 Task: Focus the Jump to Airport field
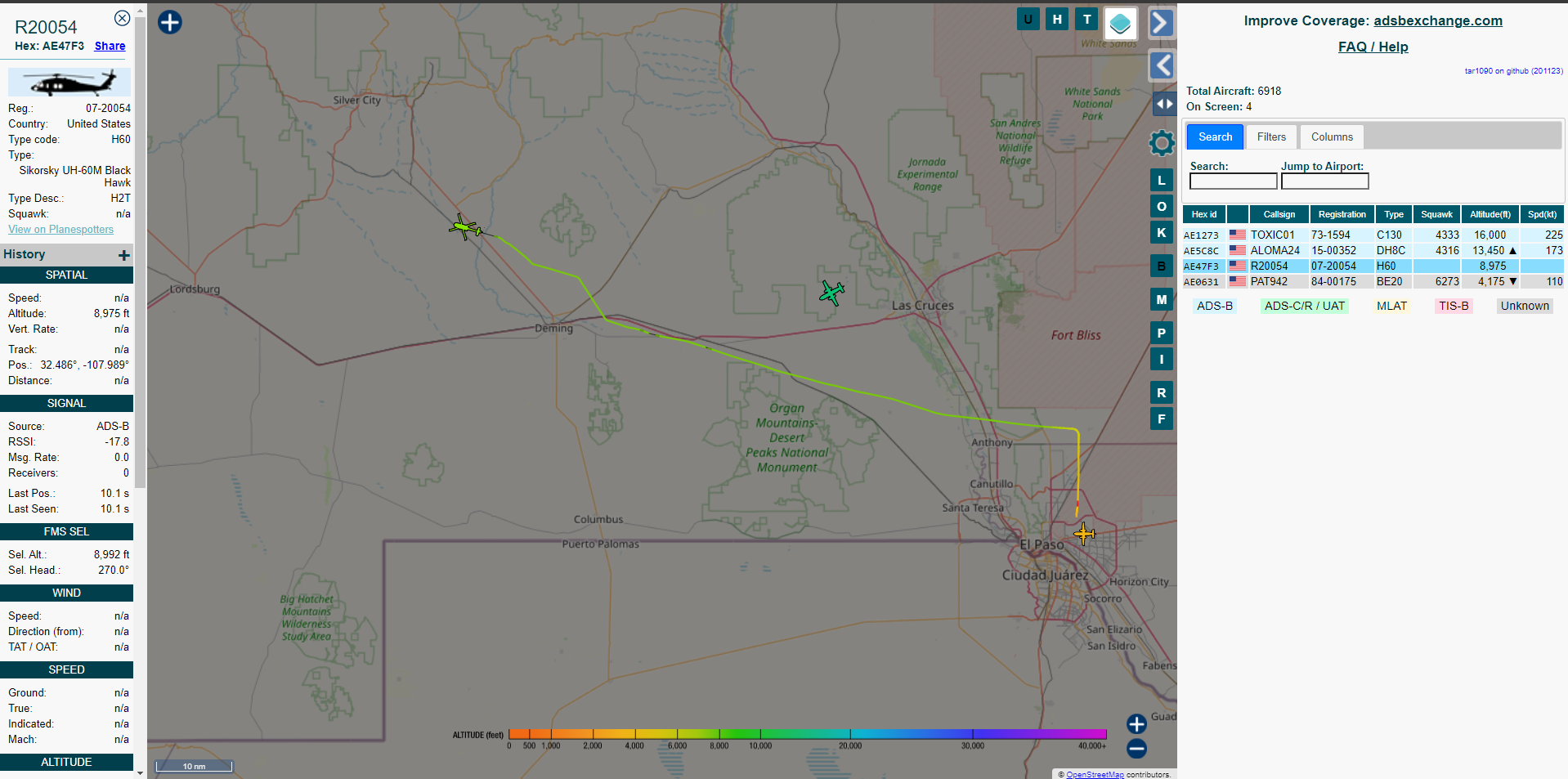click(x=1324, y=181)
